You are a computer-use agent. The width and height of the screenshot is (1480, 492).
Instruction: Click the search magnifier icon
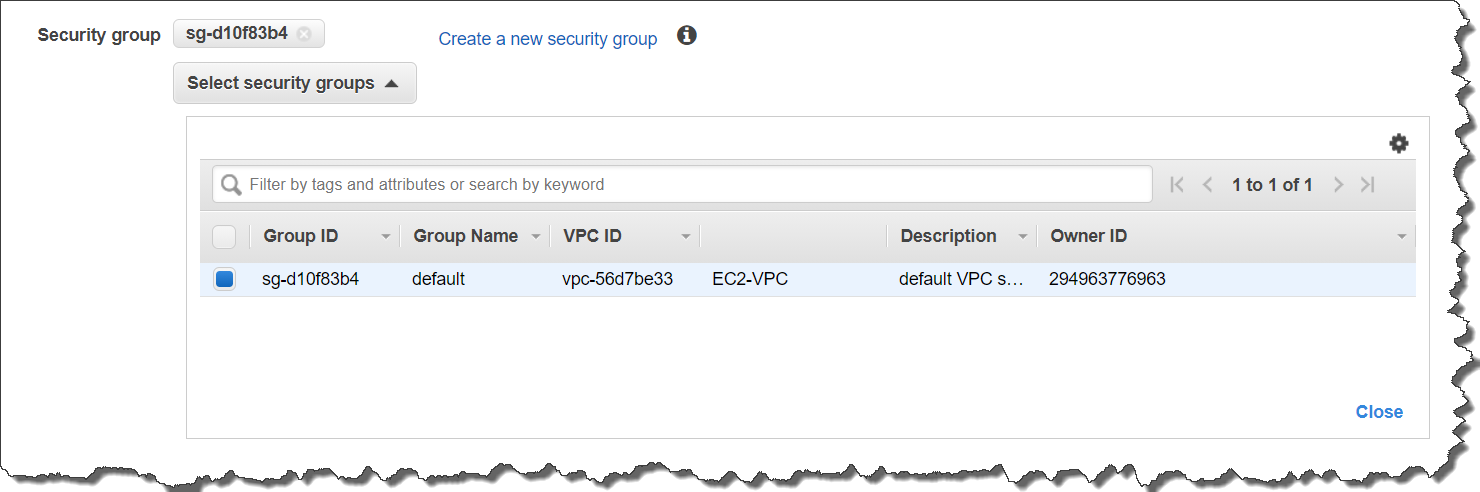coord(231,185)
